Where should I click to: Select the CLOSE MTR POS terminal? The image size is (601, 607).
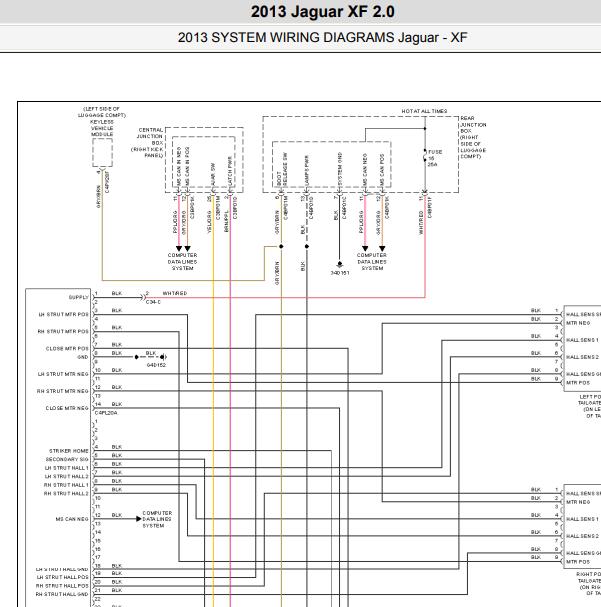[x=67, y=348]
